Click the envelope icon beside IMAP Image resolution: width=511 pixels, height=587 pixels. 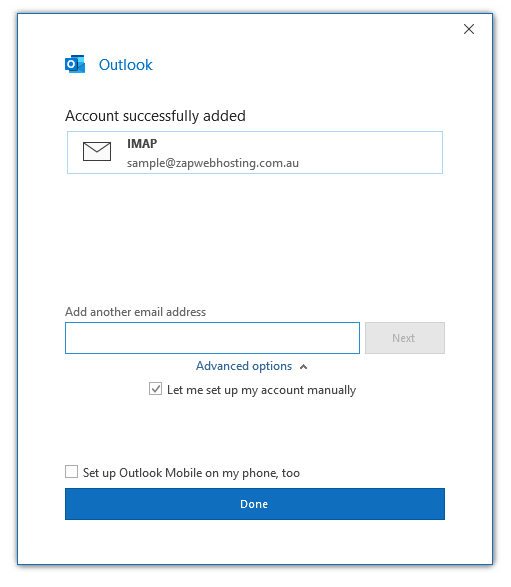[x=97, y=151]
